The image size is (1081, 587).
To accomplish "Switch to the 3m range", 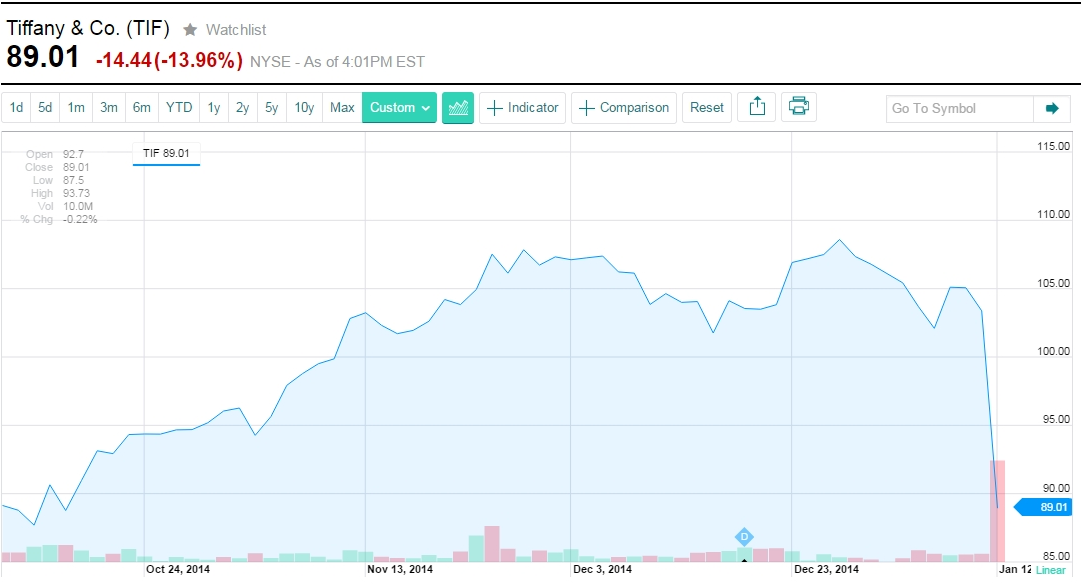I will tap(109, 108).
